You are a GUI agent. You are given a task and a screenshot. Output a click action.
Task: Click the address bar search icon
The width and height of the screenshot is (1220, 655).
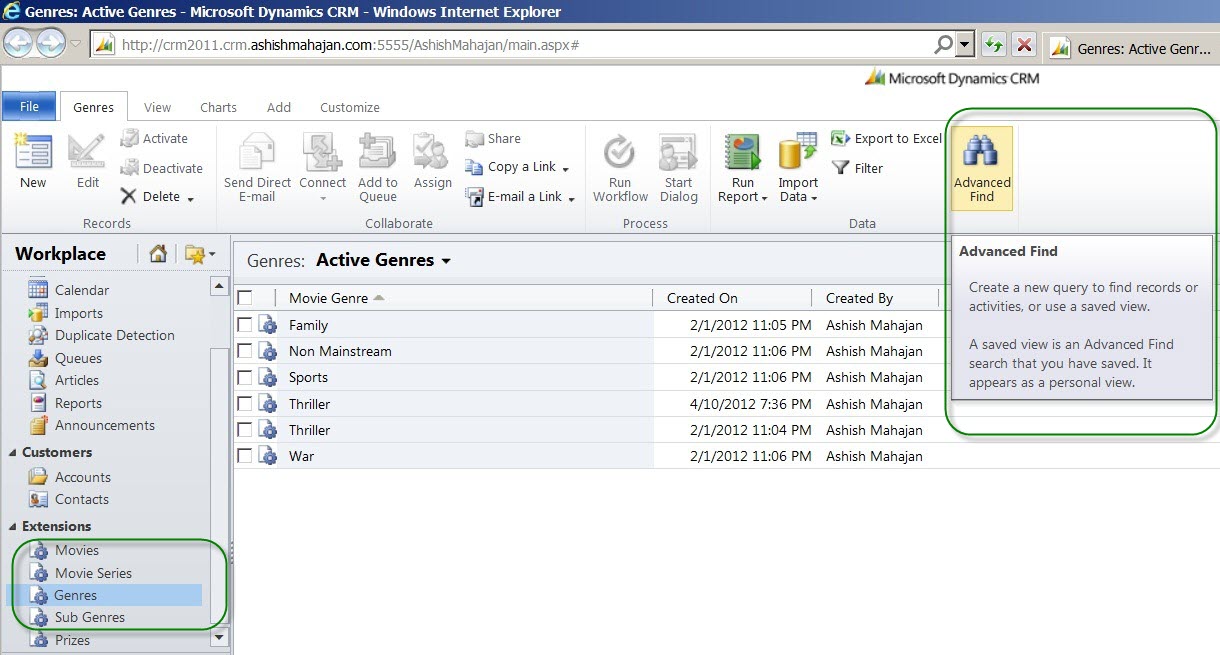click(943, 44)
